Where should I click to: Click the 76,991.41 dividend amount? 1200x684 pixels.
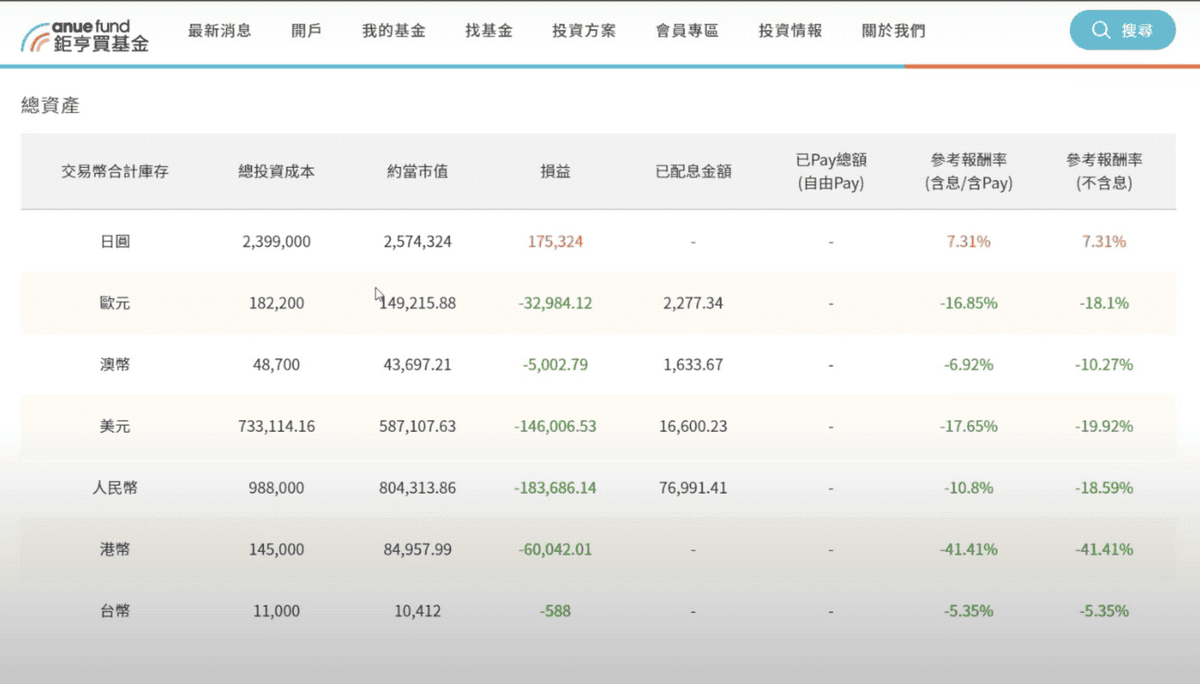(x=693, y=488)
